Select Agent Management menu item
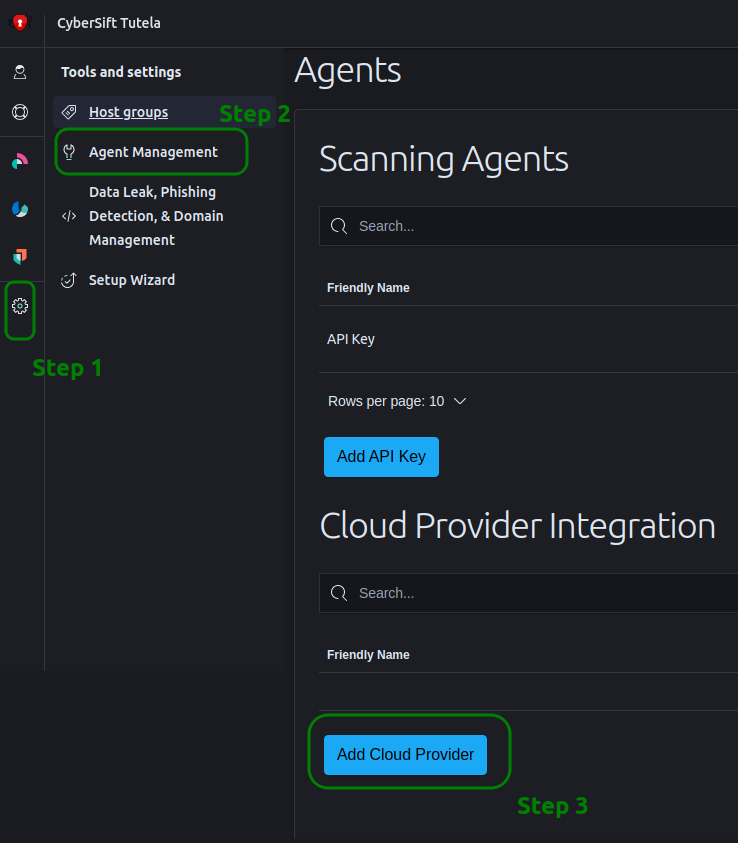This screenshot has height=843, width=738. point(153,152)
